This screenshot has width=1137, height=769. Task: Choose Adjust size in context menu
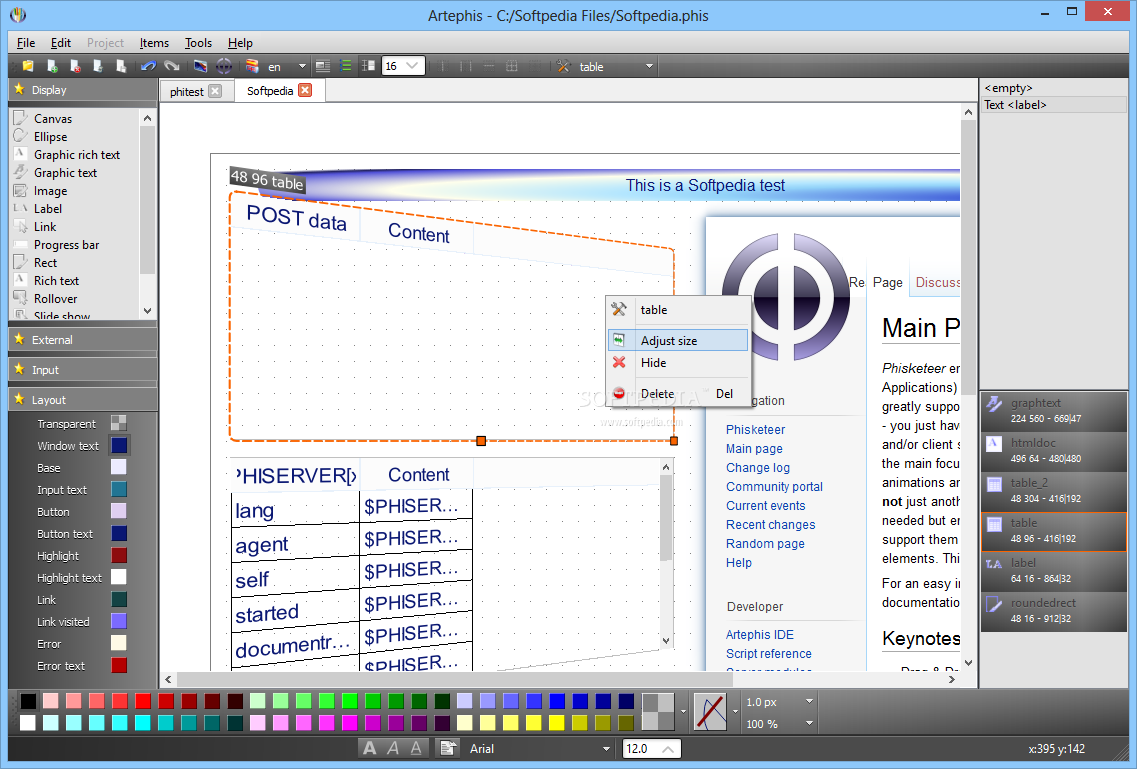[678, 340]
